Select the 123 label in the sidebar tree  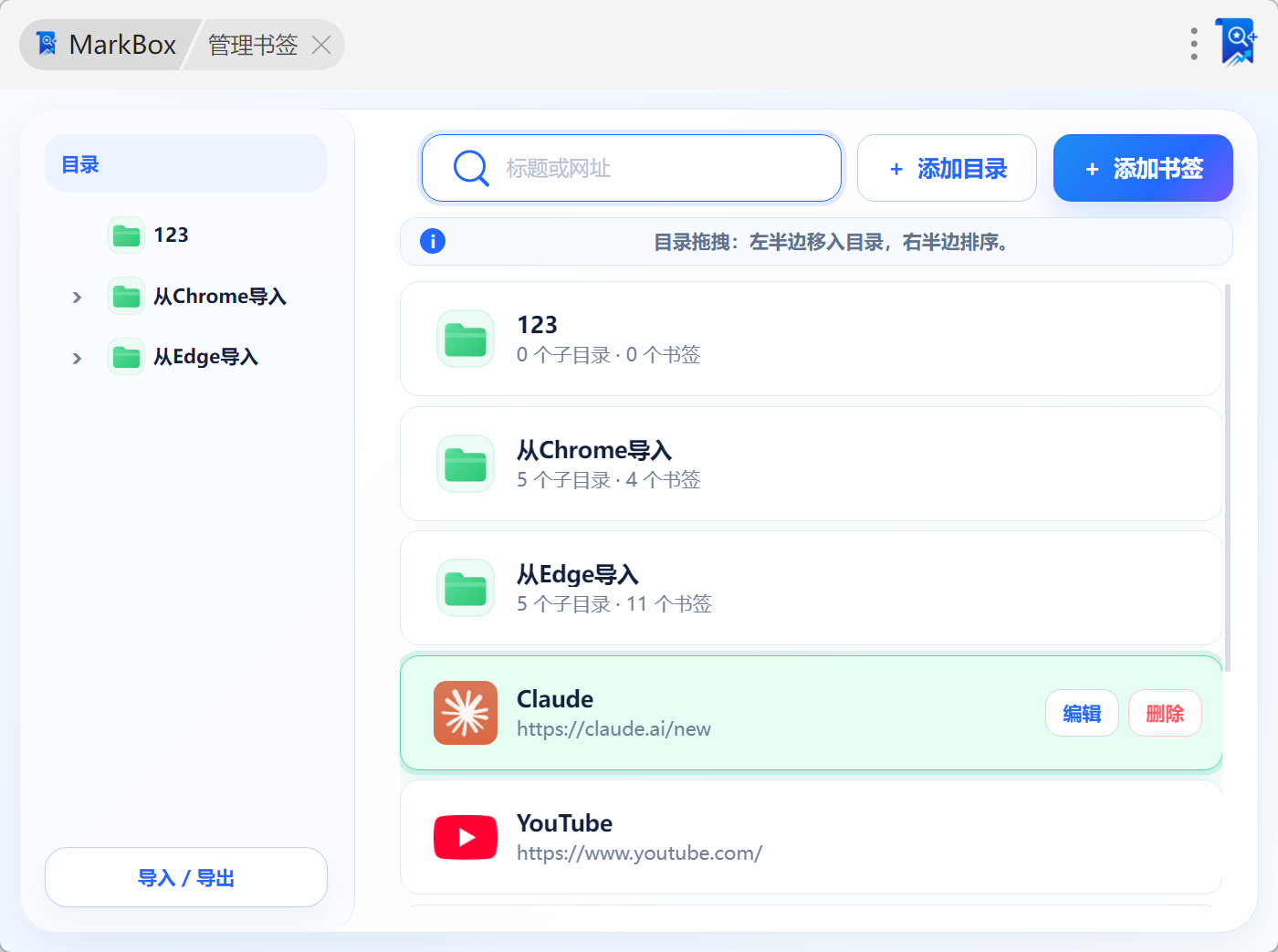[171, 235]
